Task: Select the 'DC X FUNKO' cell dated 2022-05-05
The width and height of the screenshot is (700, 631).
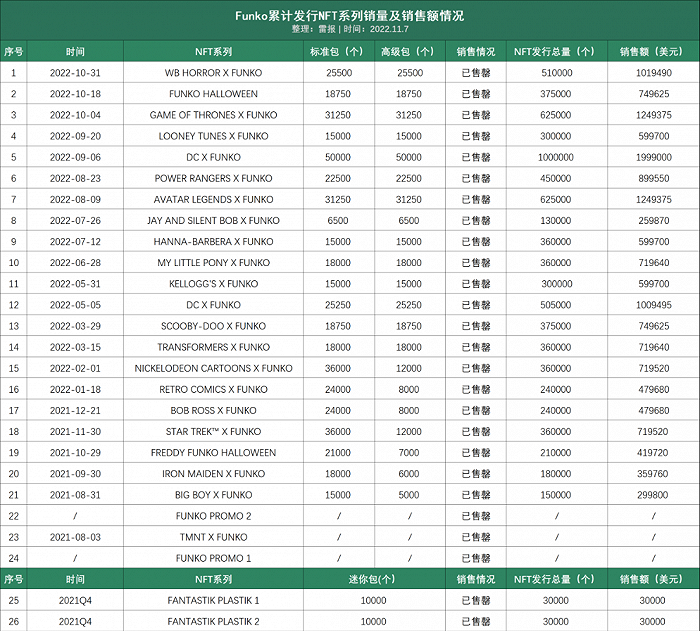Action: coord(213,305)
